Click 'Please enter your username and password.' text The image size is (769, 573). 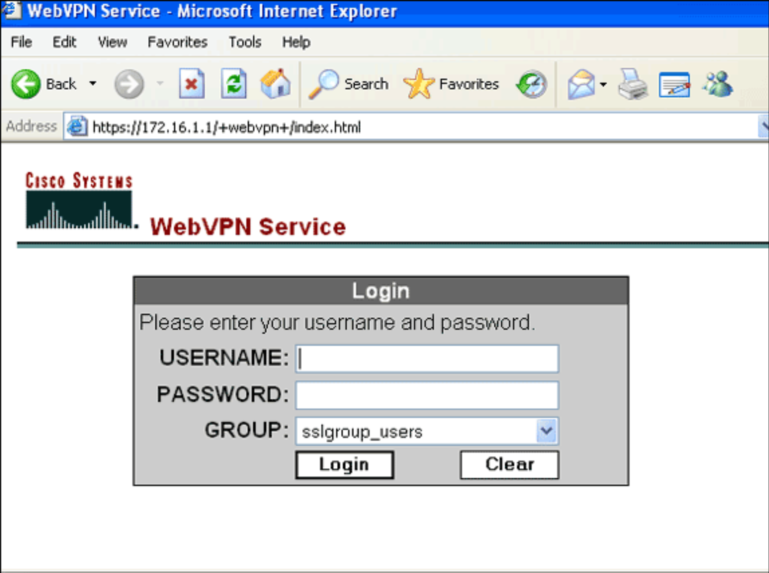pyautogui.click(x=337, y=323)
